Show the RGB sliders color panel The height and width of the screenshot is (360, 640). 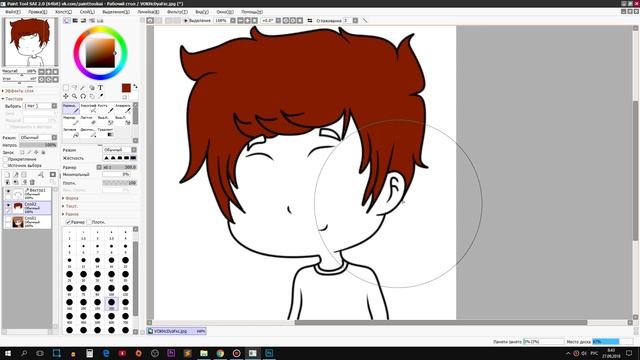[x=75, y=20]
